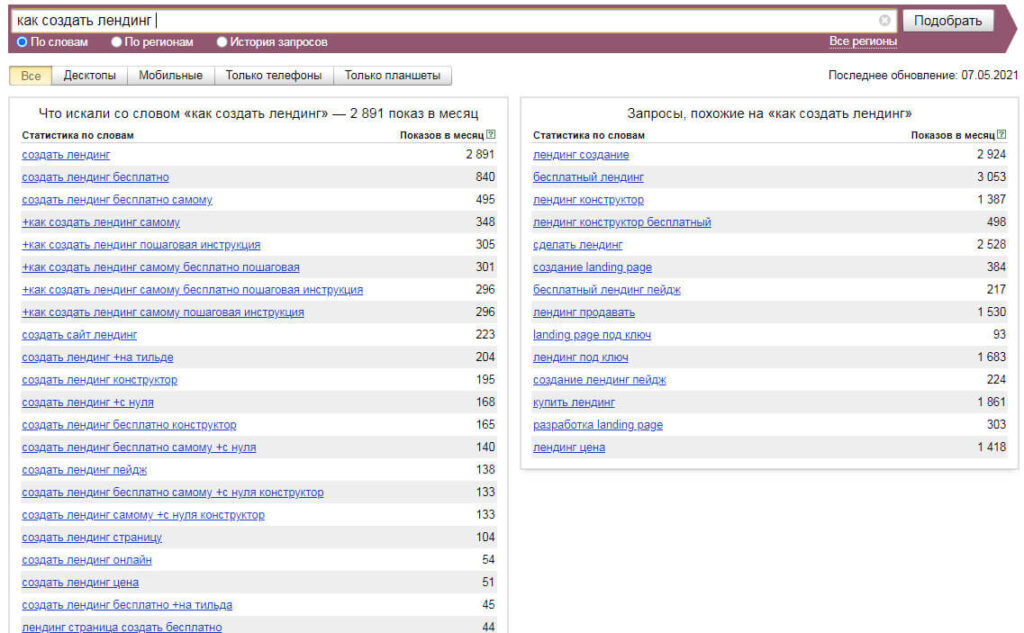The width and height of the screenshot is (1024, 633).
Task: Switch to the 'Десктопы' tab
Action: (89, 76)
